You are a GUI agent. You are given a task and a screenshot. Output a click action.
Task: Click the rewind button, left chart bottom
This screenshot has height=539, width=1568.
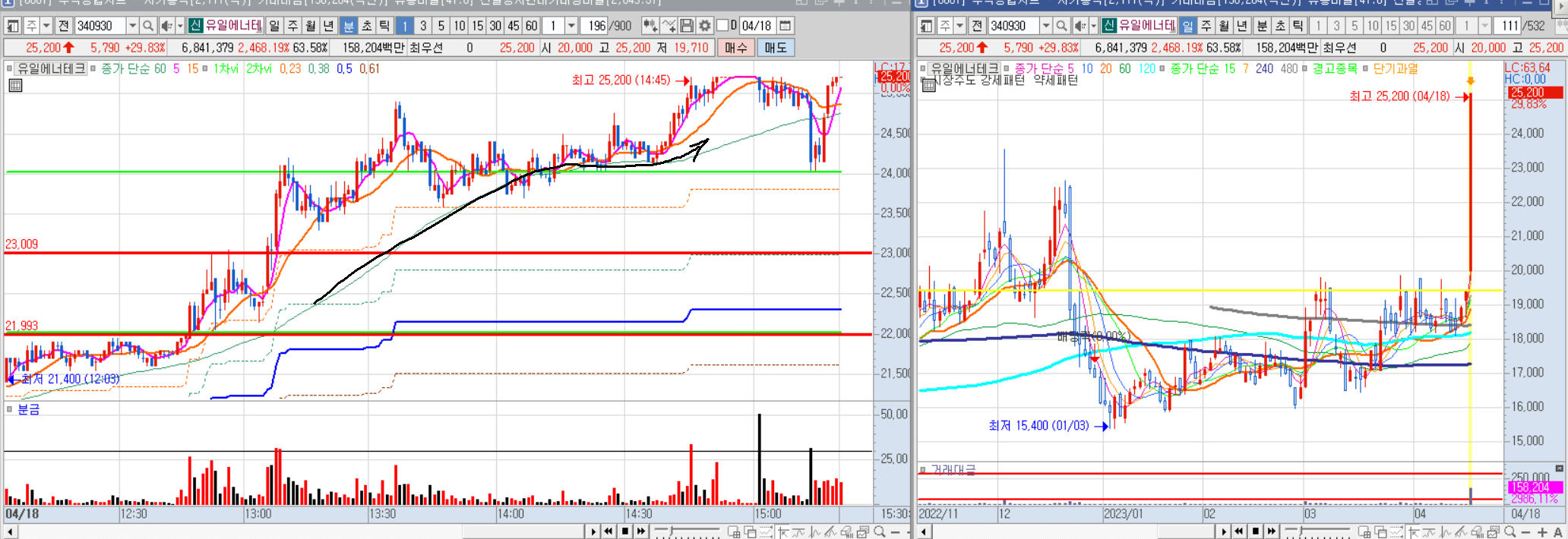609,531
